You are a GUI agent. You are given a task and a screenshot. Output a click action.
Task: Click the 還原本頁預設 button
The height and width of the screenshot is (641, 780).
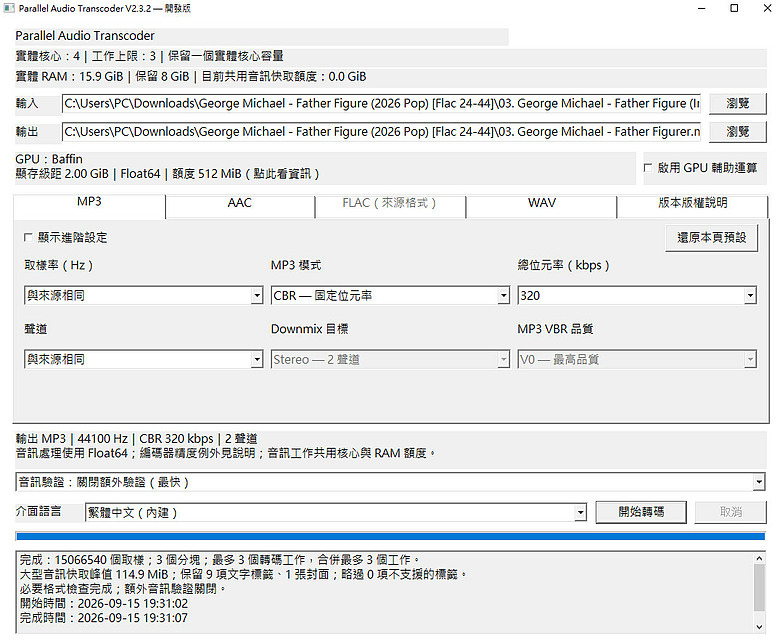(711, 238)
